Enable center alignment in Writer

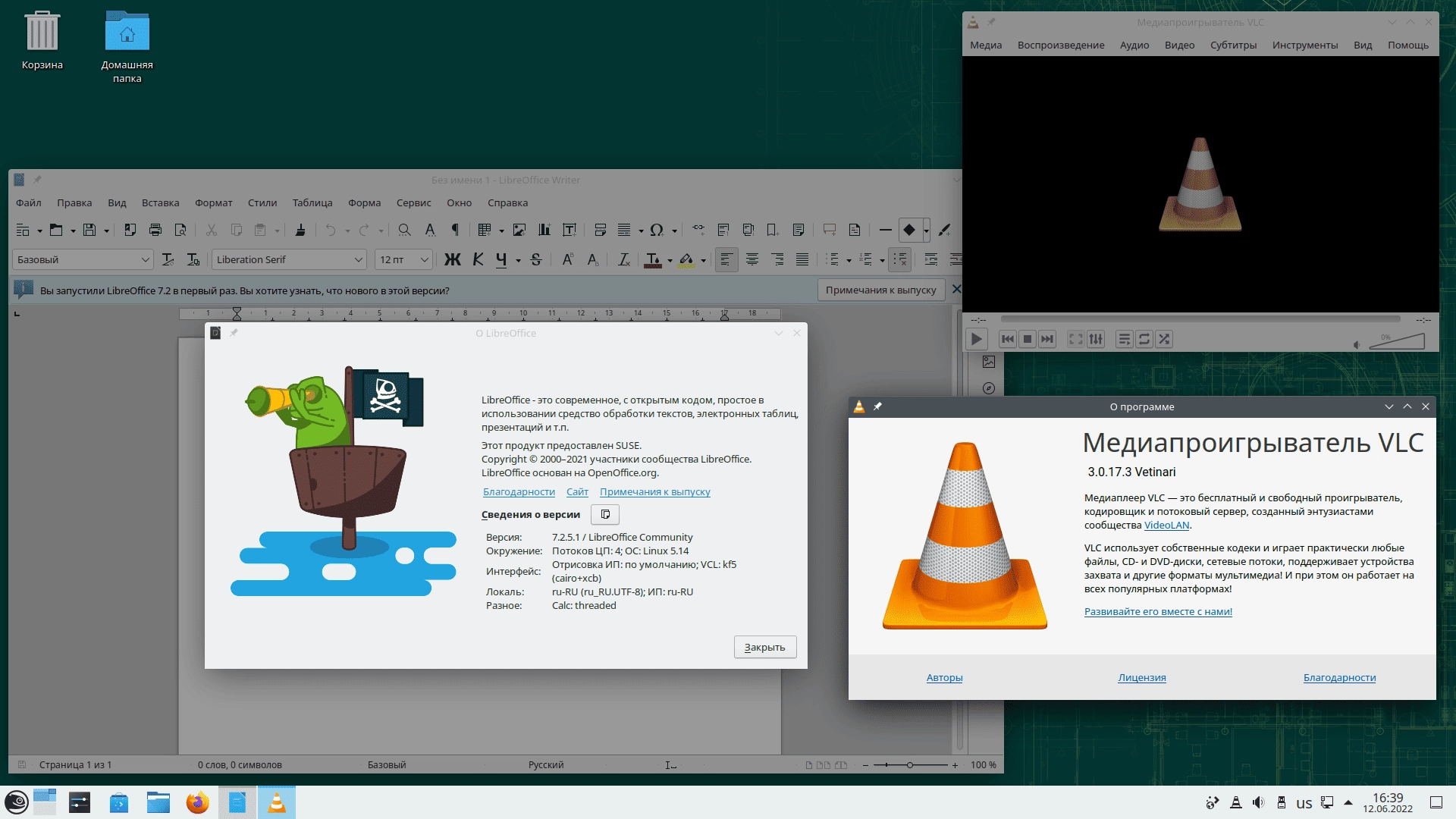[x=752, y=259]
